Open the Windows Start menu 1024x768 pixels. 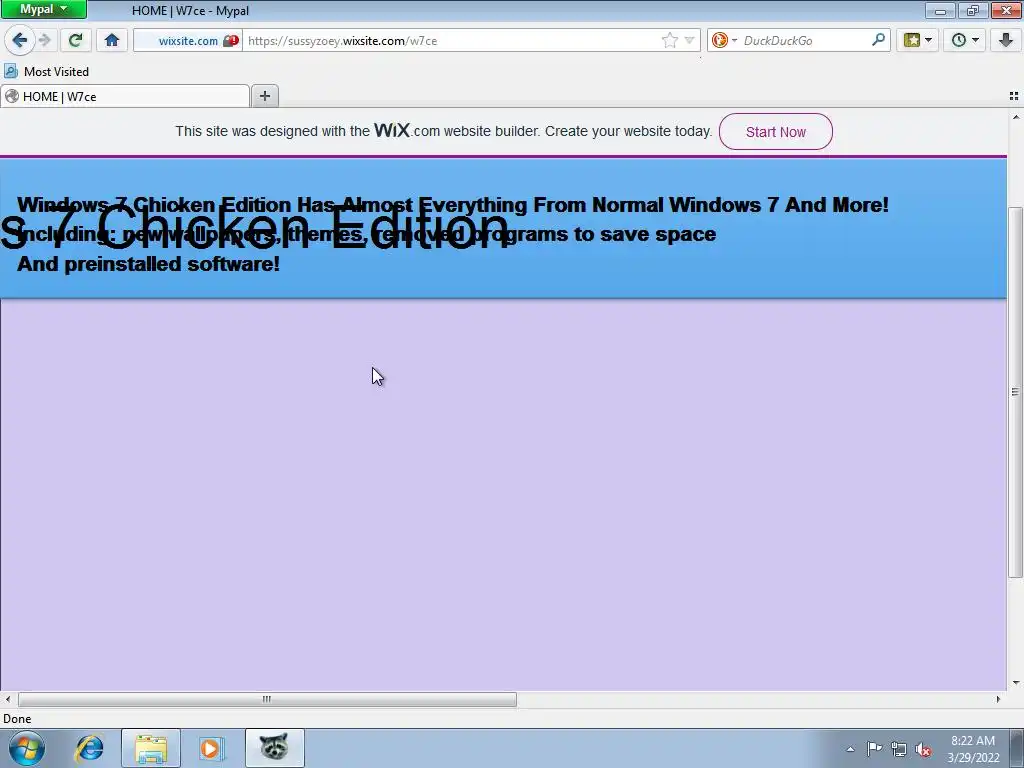(x=27, y=748)
